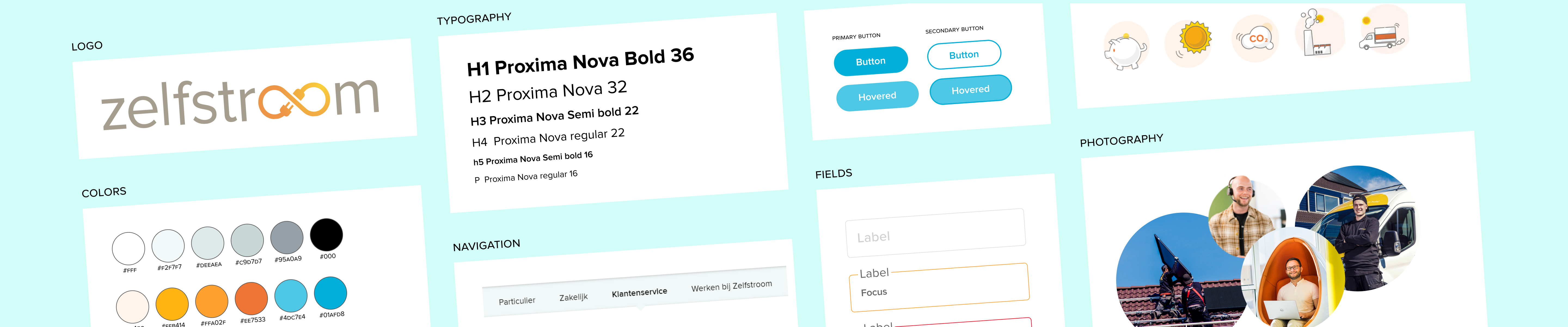
Task: Pick the #95A0A9 grey color swatch
Action: [287, 238]
